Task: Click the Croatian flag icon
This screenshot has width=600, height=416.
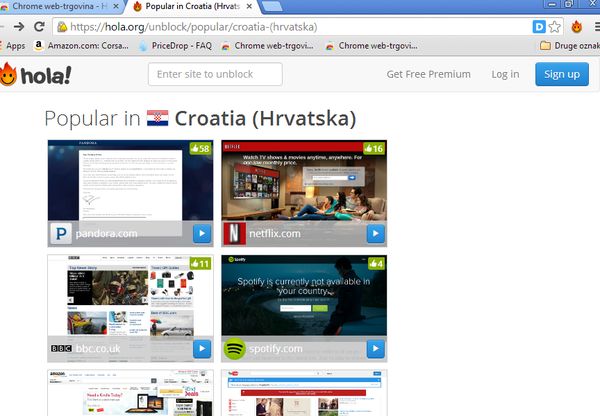Action: point(158,118)
